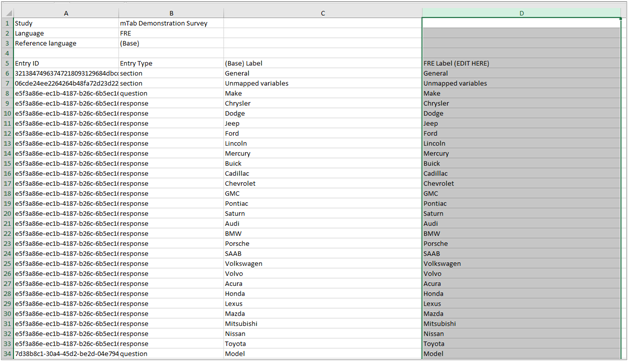Screen dimensions: 628x361
Task: Select the Volkswagen cell in column D
Action: (521, 264)
